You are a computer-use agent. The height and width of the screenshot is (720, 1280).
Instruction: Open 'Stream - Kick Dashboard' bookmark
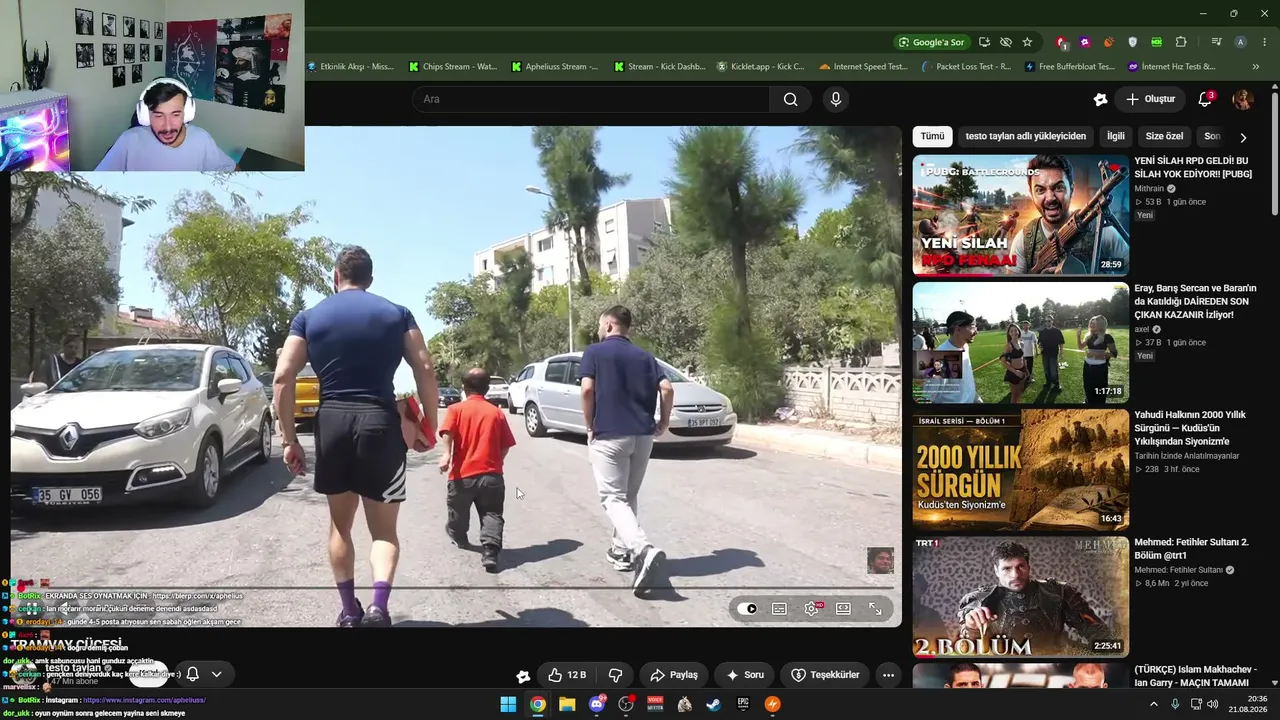pos(658,67)
